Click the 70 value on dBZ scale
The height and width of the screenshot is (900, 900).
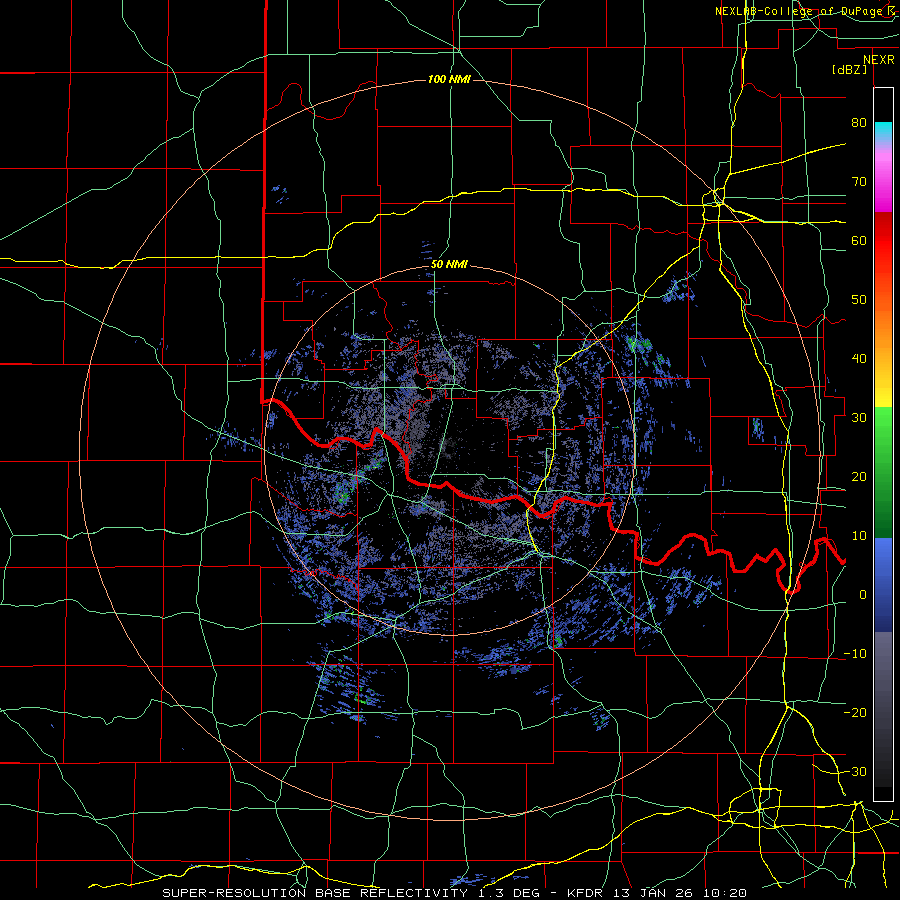(859, 181)
